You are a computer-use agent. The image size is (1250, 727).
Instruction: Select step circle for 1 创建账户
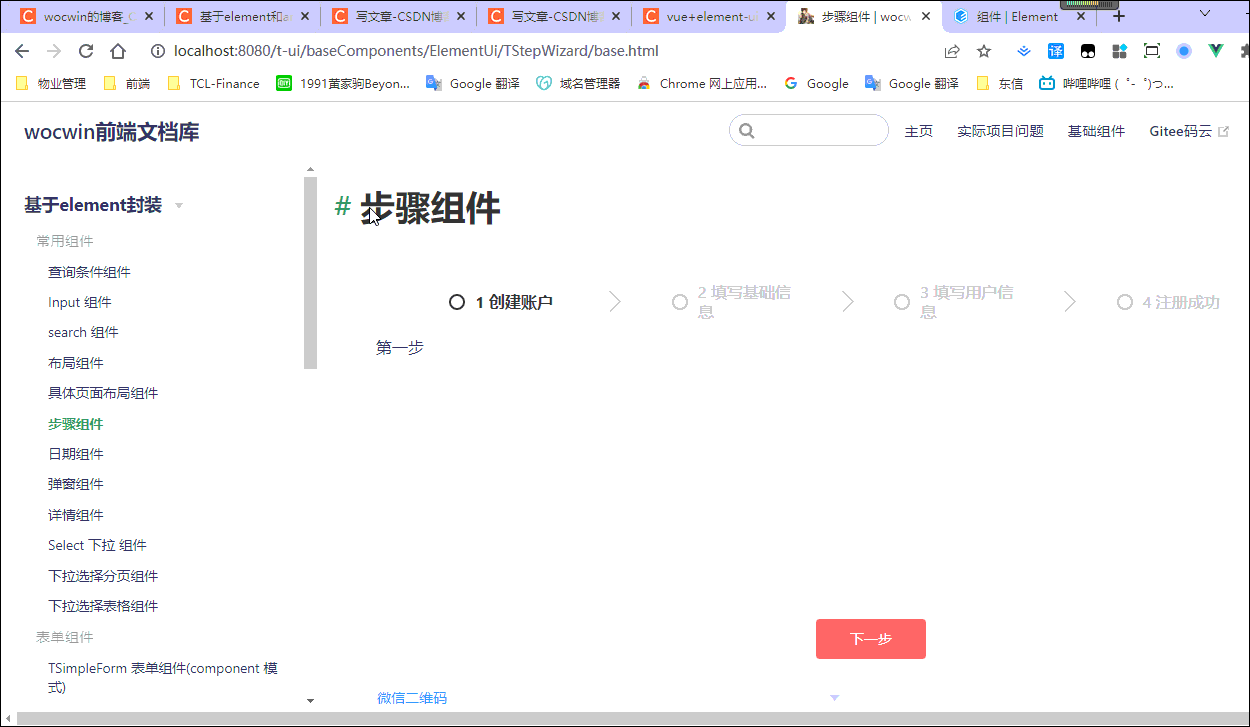click(457, 301)
